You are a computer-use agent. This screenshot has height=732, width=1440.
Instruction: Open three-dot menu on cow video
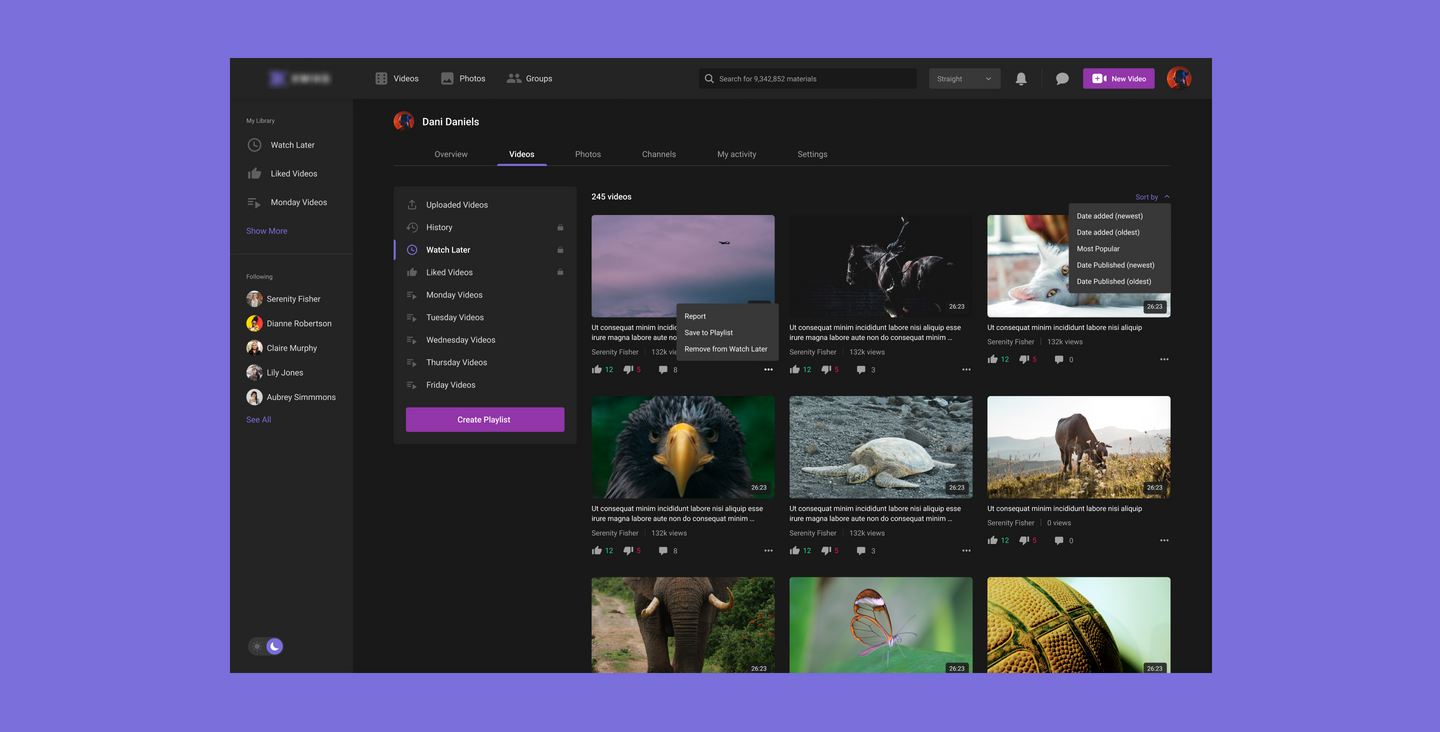click(1164, 541)
